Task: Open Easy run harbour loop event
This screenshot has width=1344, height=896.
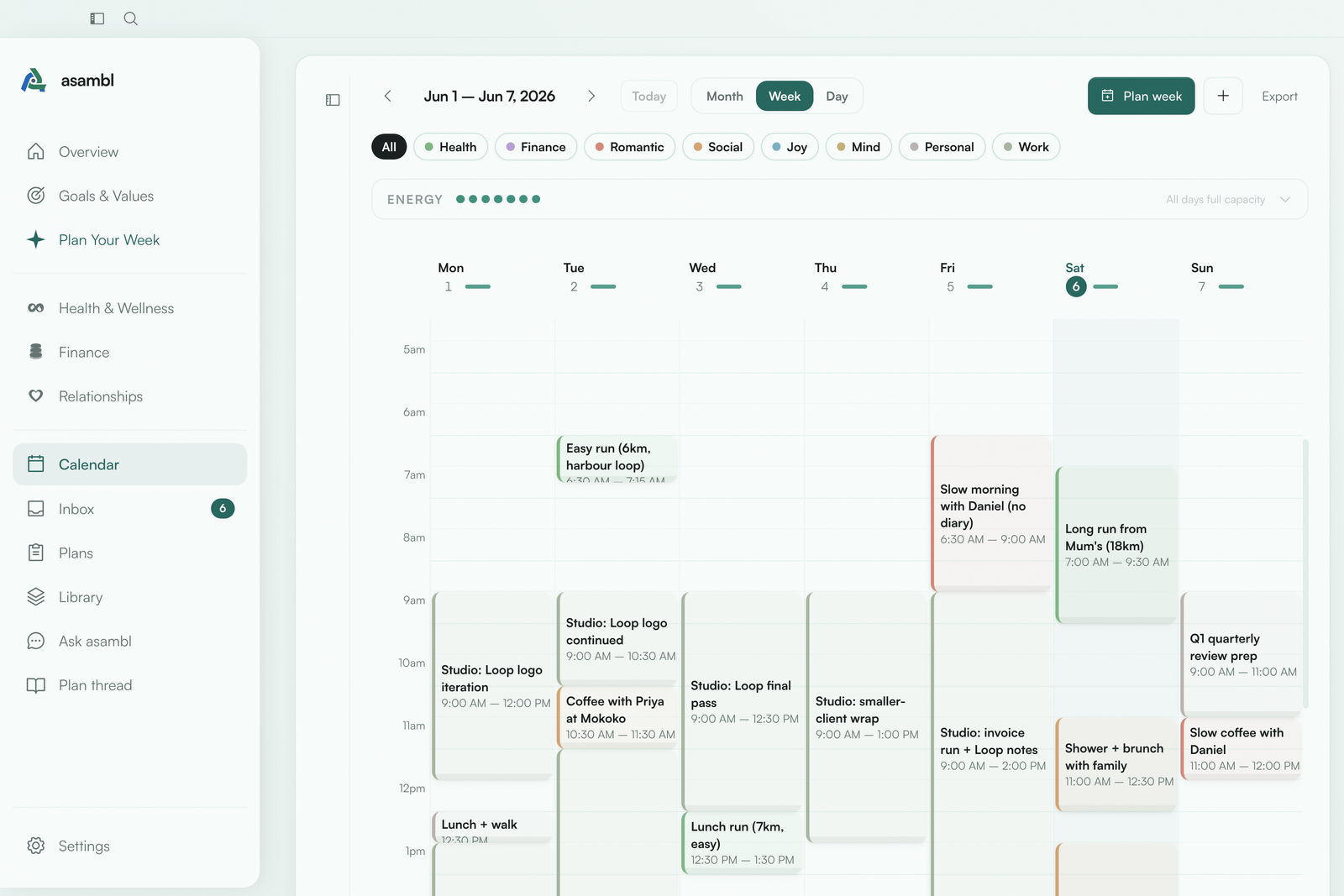Action: (617, 458)
